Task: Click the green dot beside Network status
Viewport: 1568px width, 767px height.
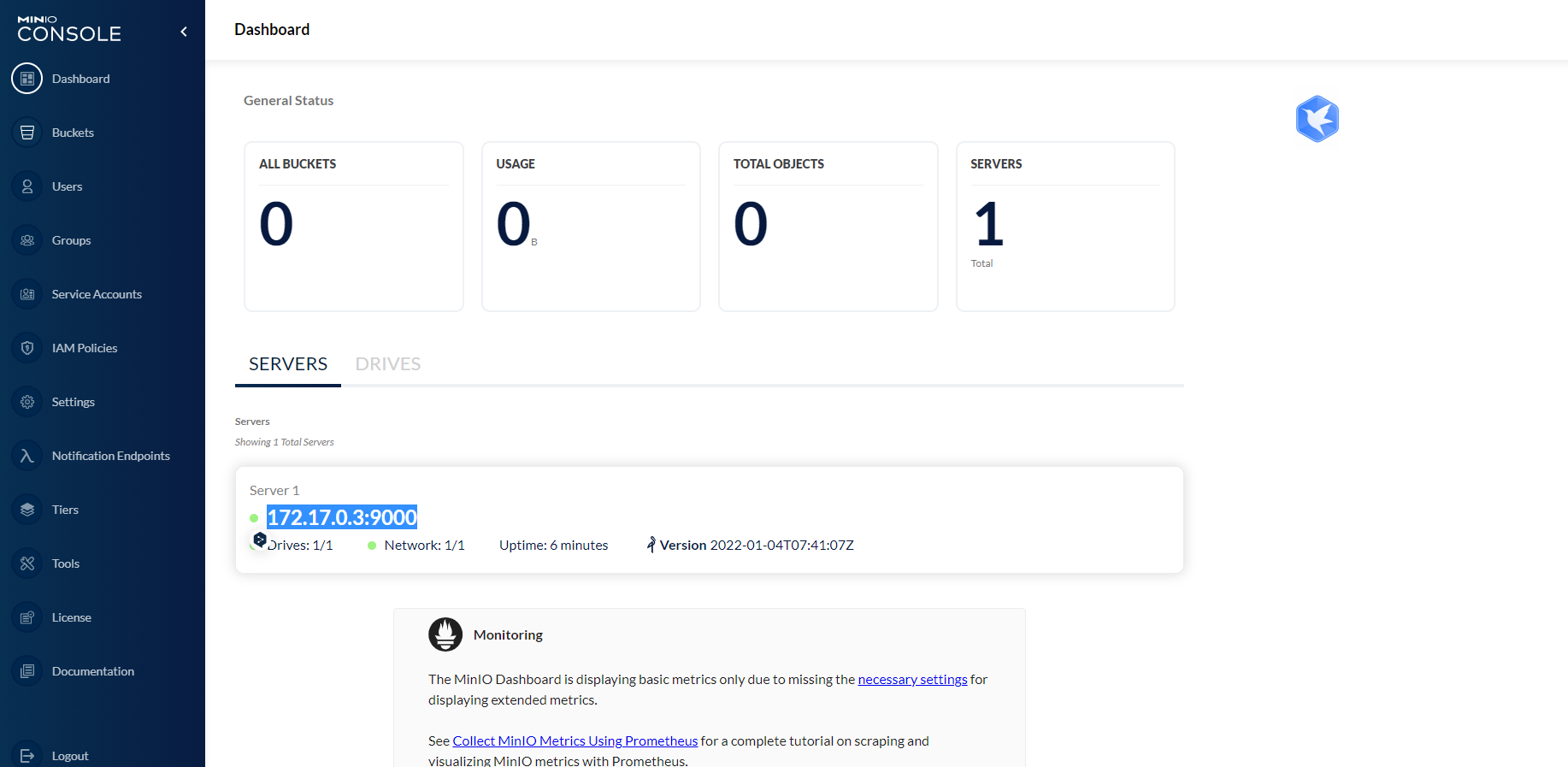Action: pos(372,546)
